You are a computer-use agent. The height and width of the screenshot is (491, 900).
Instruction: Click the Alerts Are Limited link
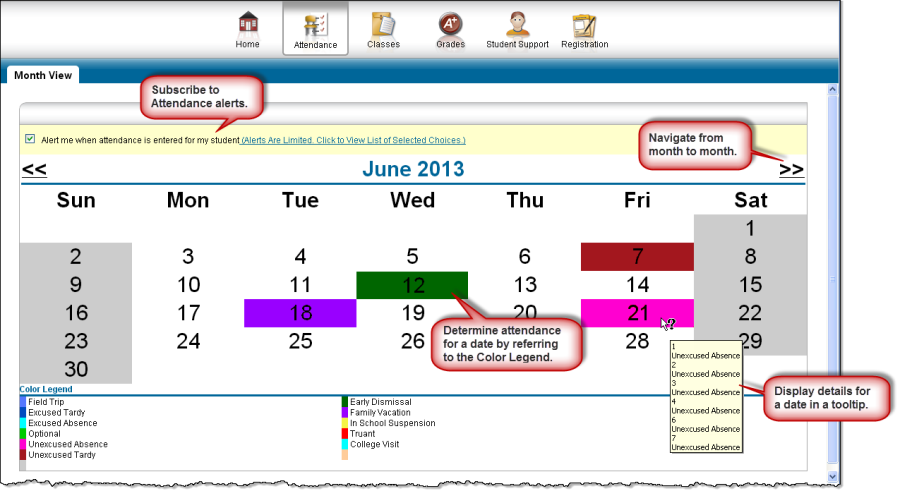pyautogui.click(x=353, y=140)
